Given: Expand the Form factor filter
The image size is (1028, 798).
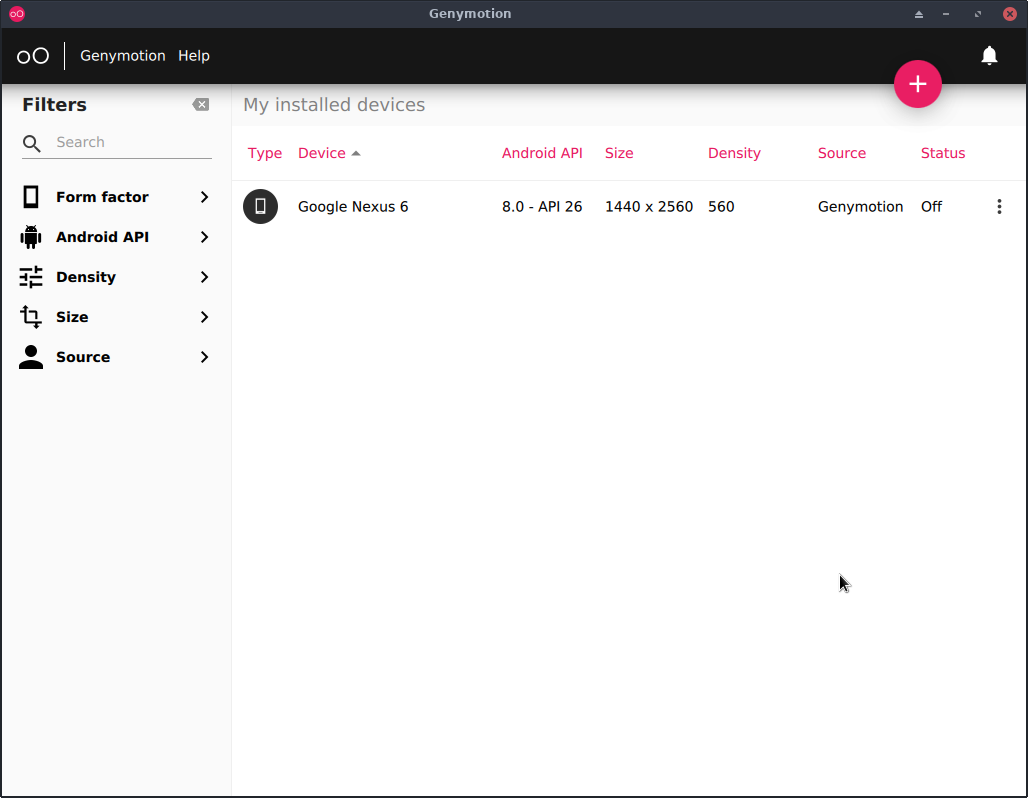Looking at the screenshot, I should pyautogui.click(x=205, y=197).
